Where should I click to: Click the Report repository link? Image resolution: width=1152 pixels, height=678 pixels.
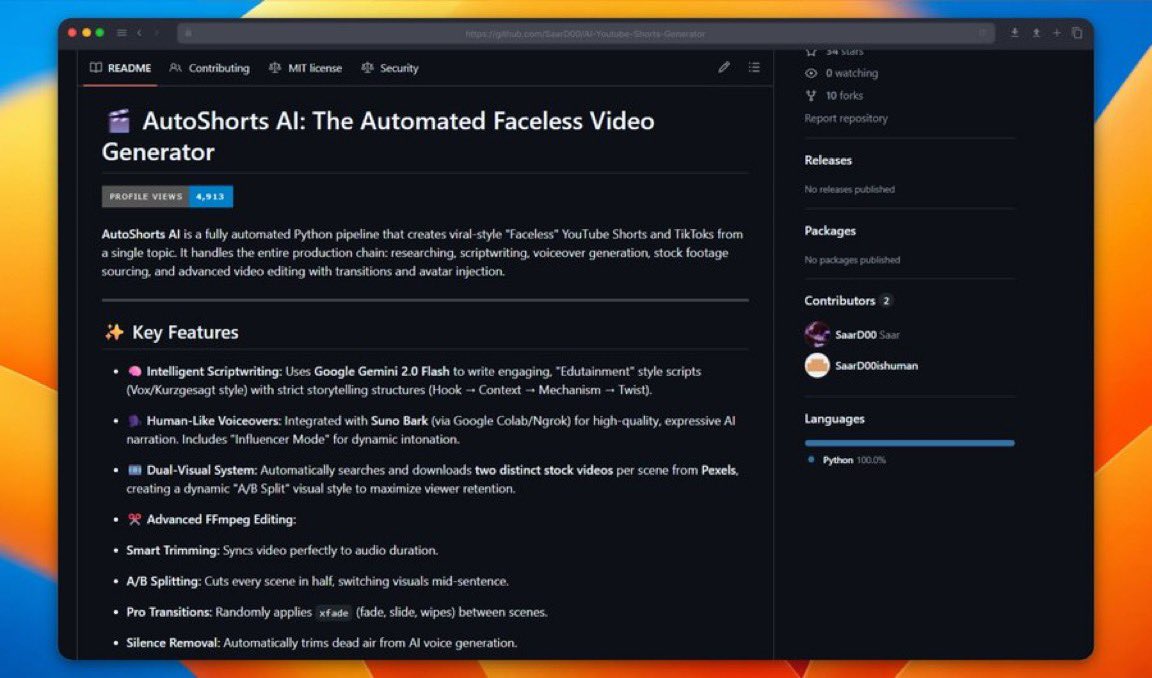point(846,118)
